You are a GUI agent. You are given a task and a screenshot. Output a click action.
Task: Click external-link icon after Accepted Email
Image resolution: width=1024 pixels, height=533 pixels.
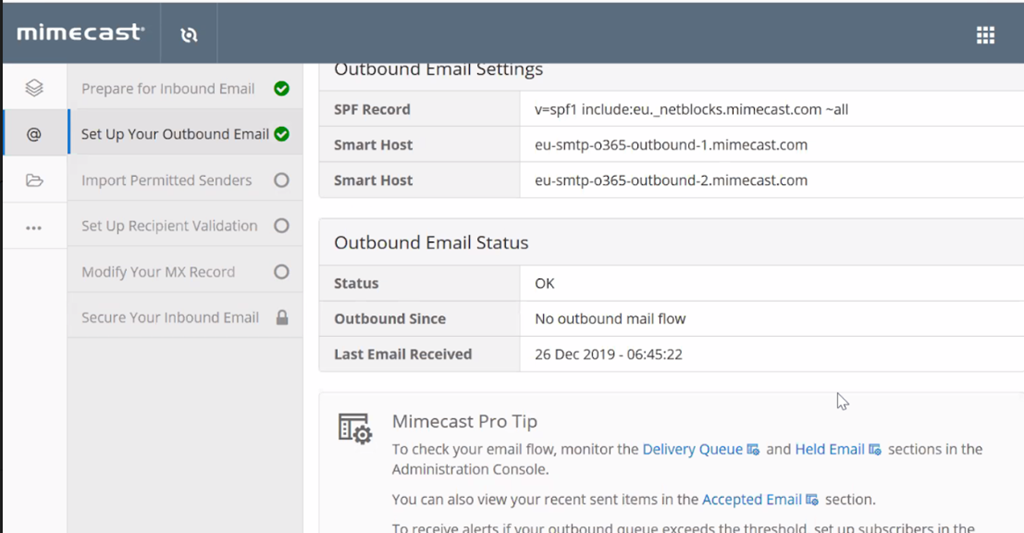click(812, 500)
